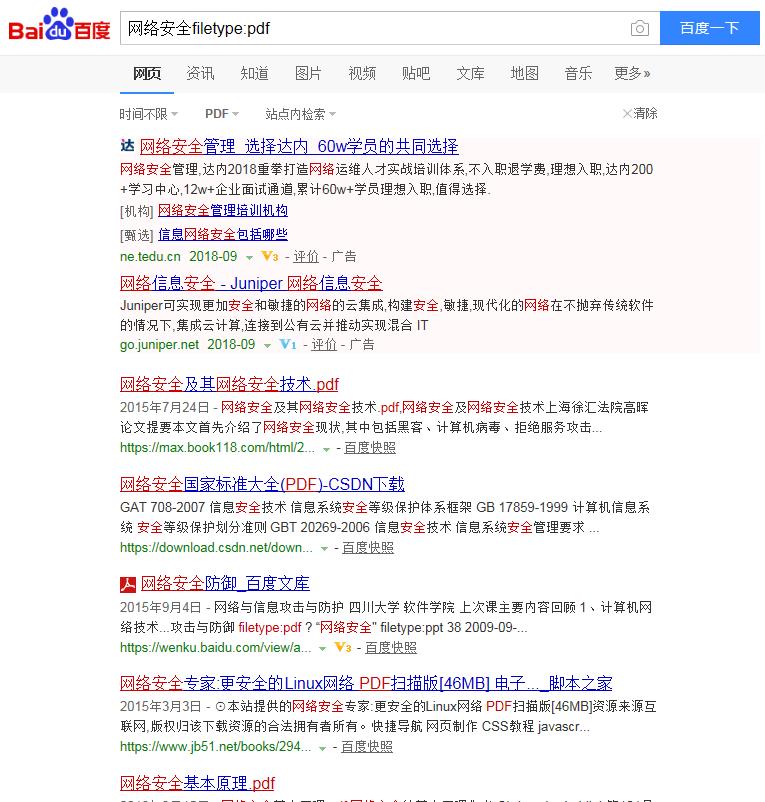Click https://wenku.baidu.com/view/a... URL
The height and width of the screenshot is (802, 765).
coord(216,648)
